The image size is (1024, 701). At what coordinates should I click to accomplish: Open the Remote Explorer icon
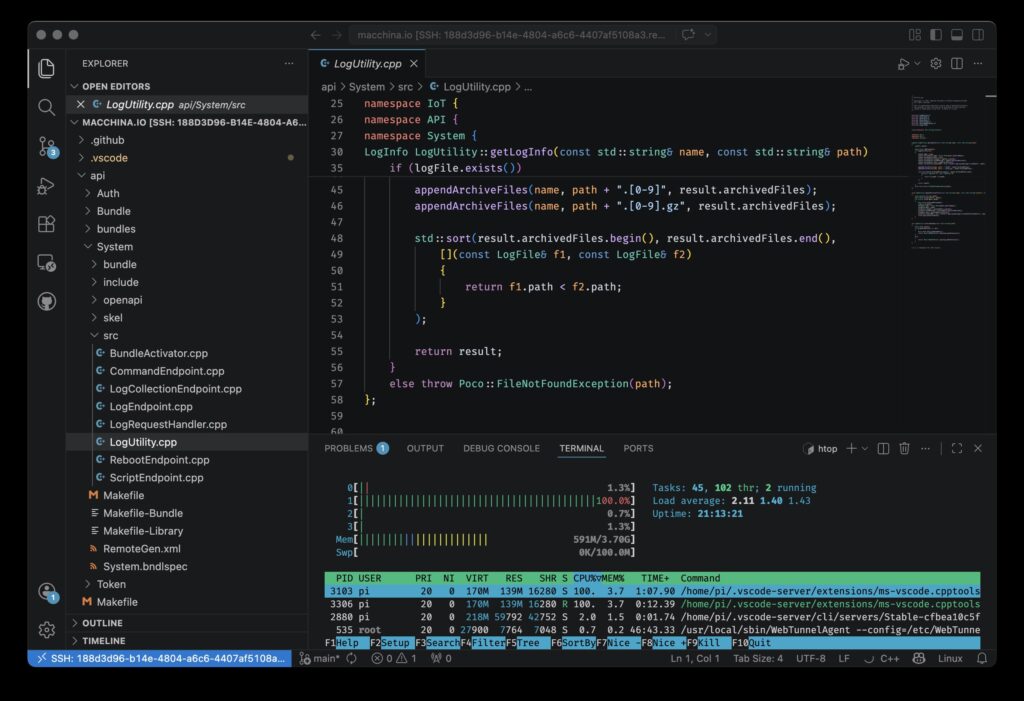(46, 262)
